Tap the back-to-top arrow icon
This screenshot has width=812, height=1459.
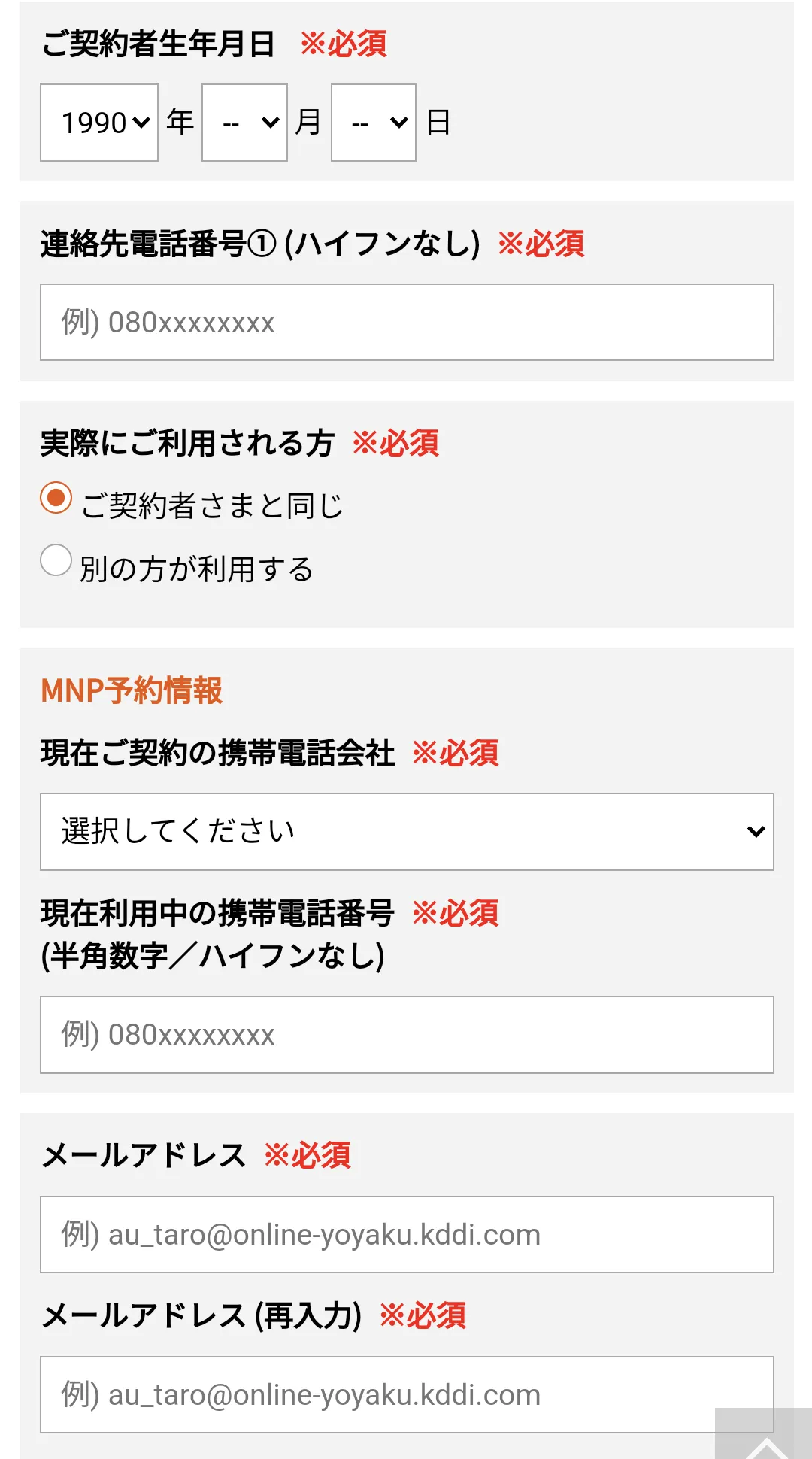click(x=764, y=1435)
